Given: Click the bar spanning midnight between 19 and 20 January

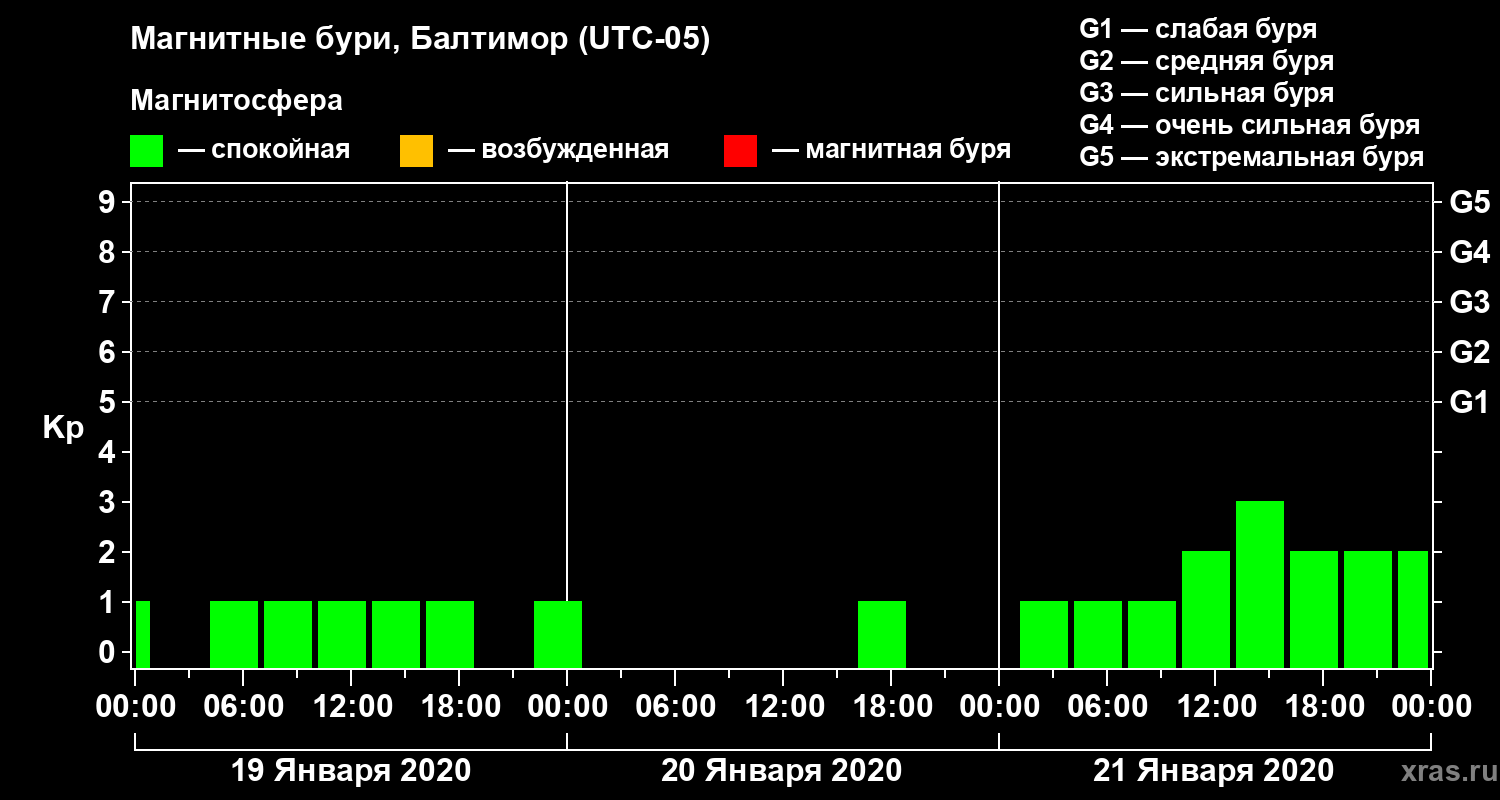Looking at the screenshot, I should coord(558,634).
